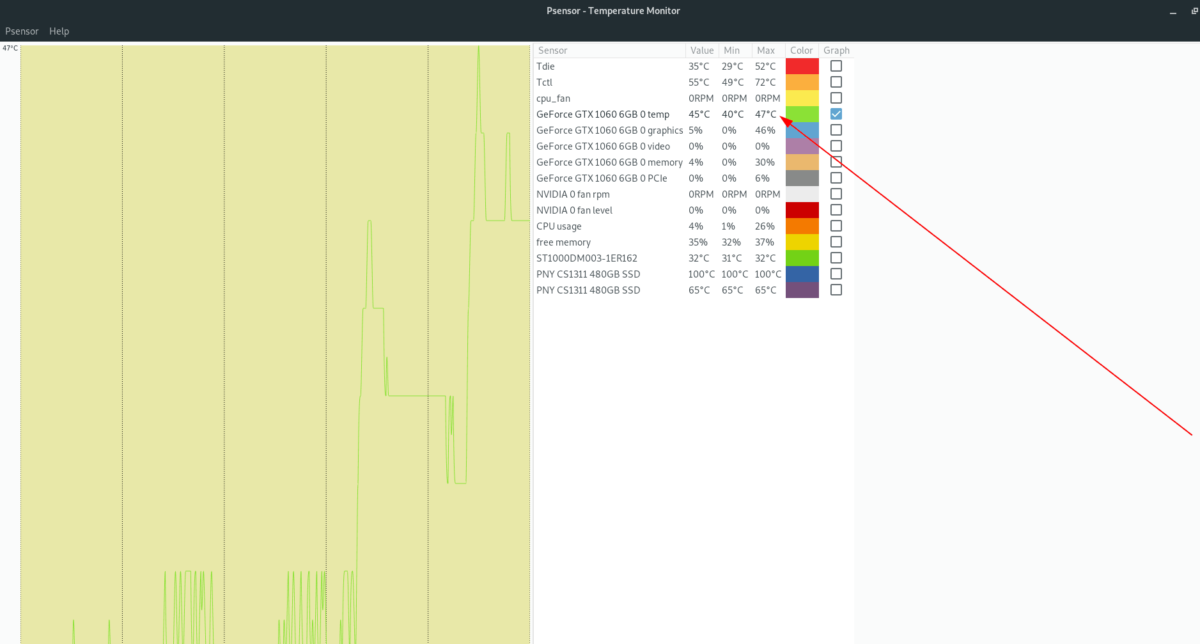This screenshot has width=1200, height=644.
Task: Click dark red swatch of NVIDIA fan level
Action: click(x=802, y=210)
